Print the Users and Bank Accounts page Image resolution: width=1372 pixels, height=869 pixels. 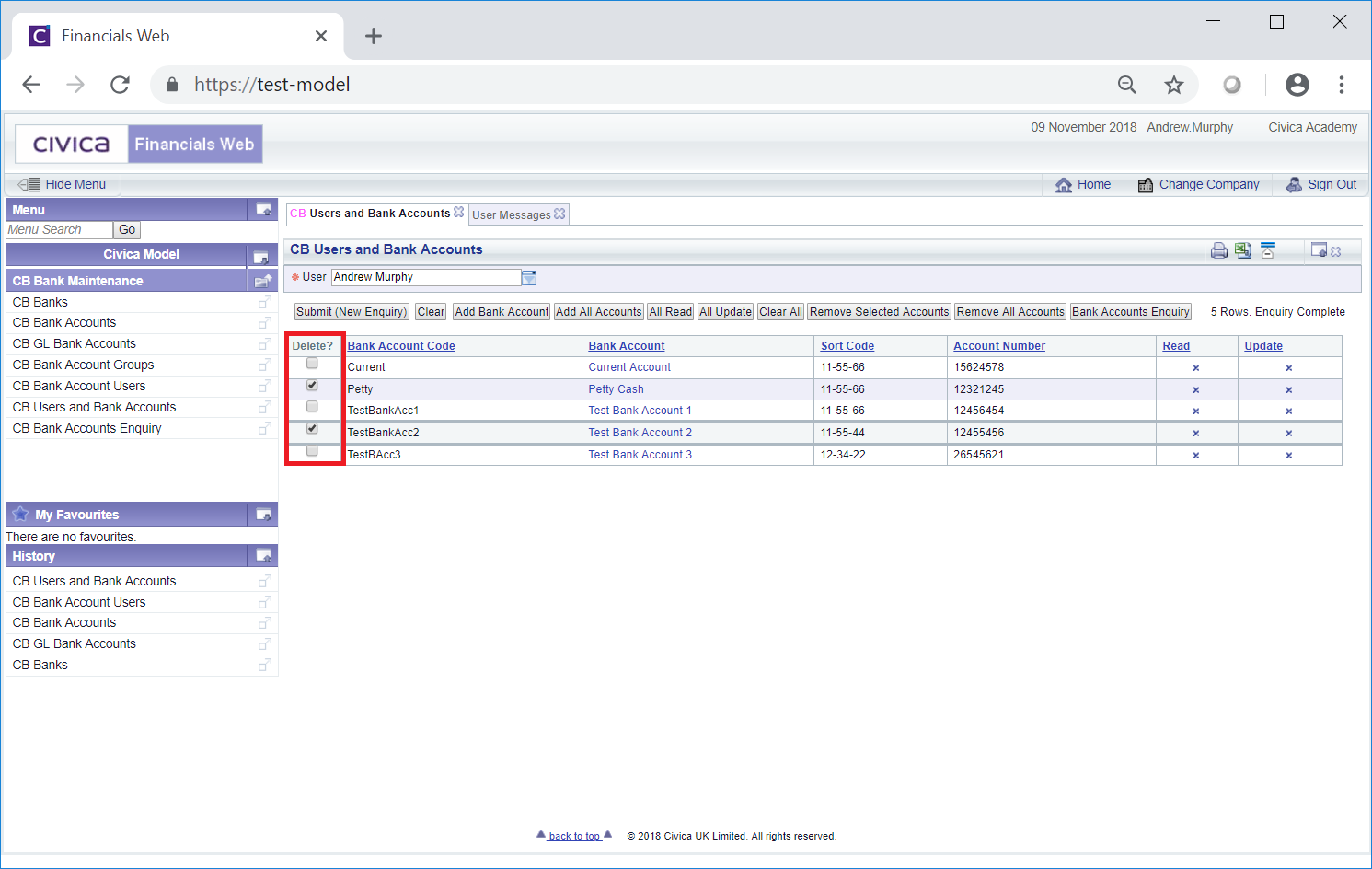click(1219, 250)
